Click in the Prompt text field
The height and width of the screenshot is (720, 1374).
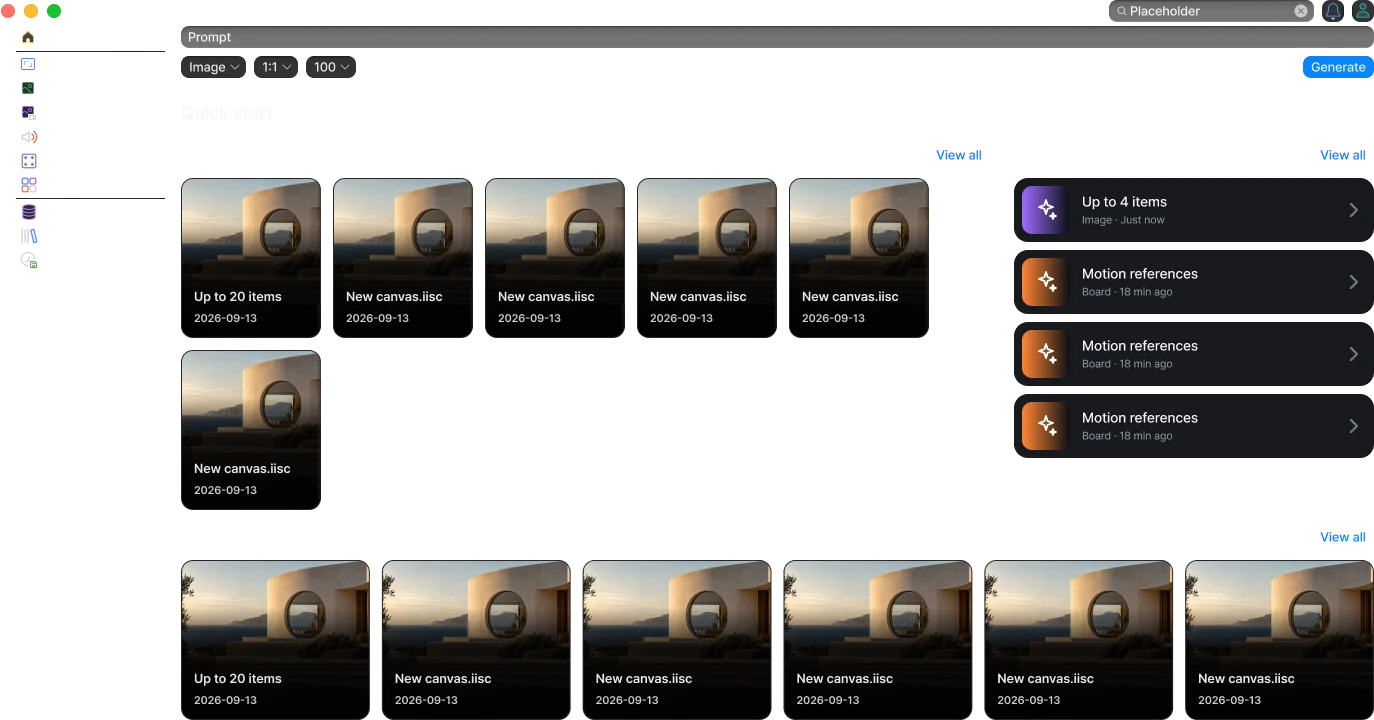(777, 37)
